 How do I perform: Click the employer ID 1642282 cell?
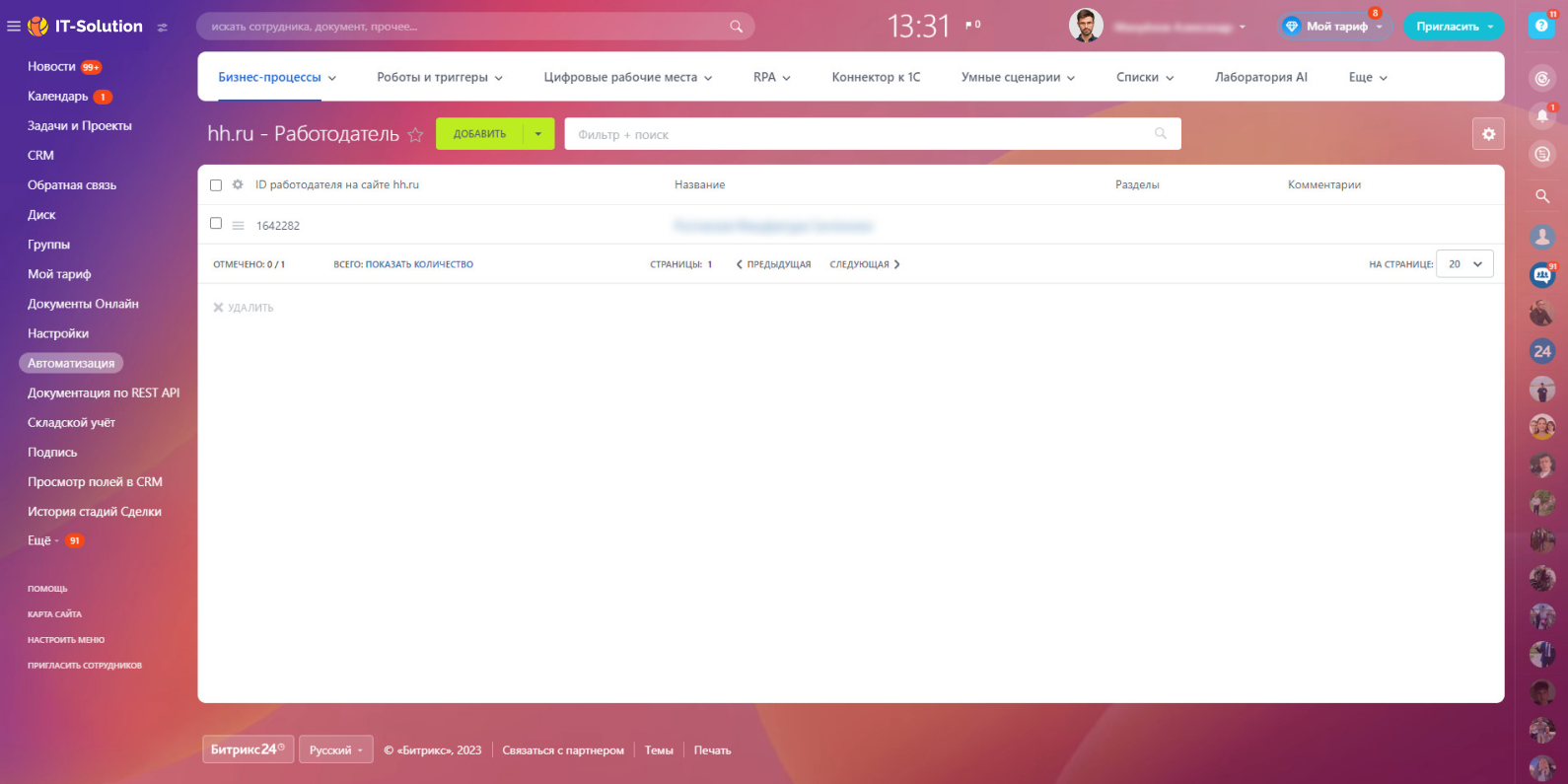pos(278,226)
